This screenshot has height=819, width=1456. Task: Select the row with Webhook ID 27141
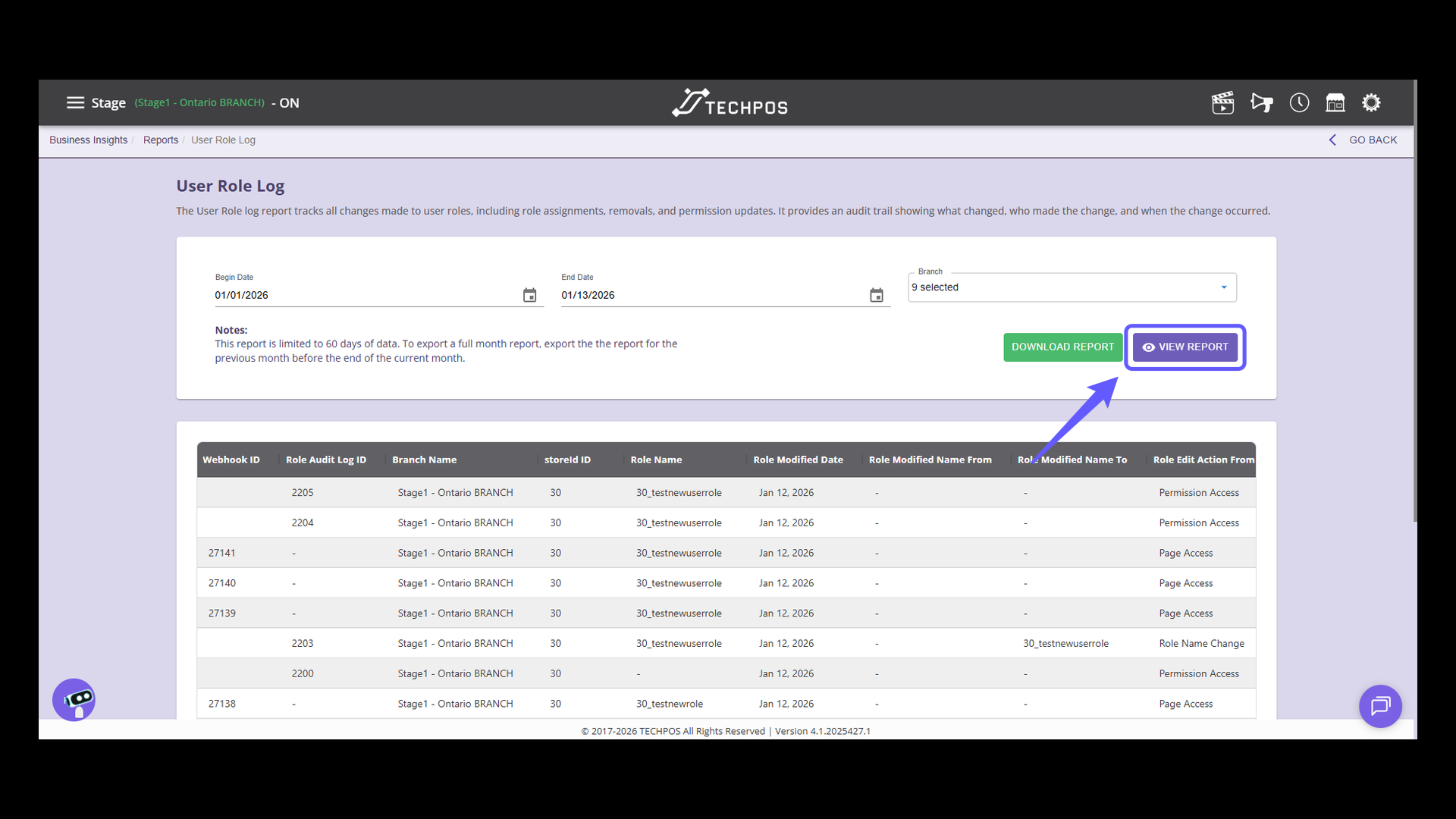click(x=531, y=552)
